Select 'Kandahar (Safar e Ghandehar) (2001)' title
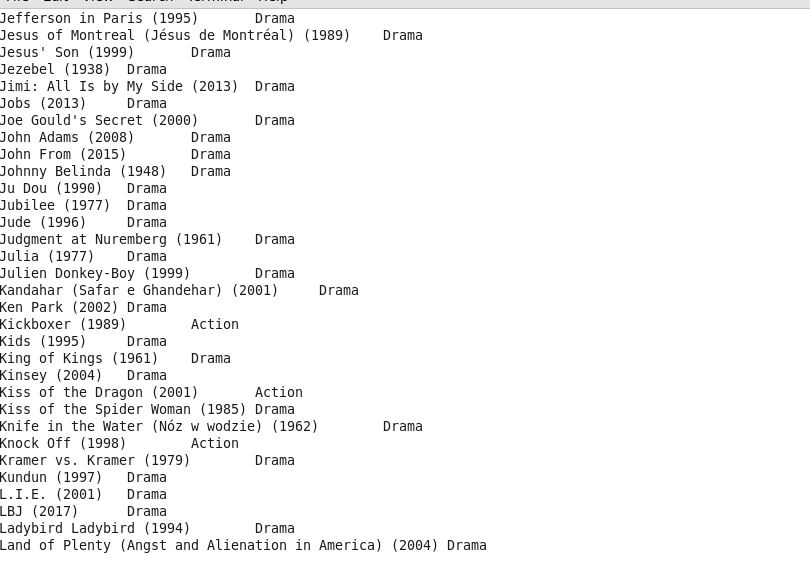The image size is (810, 568). click(139, 291)
